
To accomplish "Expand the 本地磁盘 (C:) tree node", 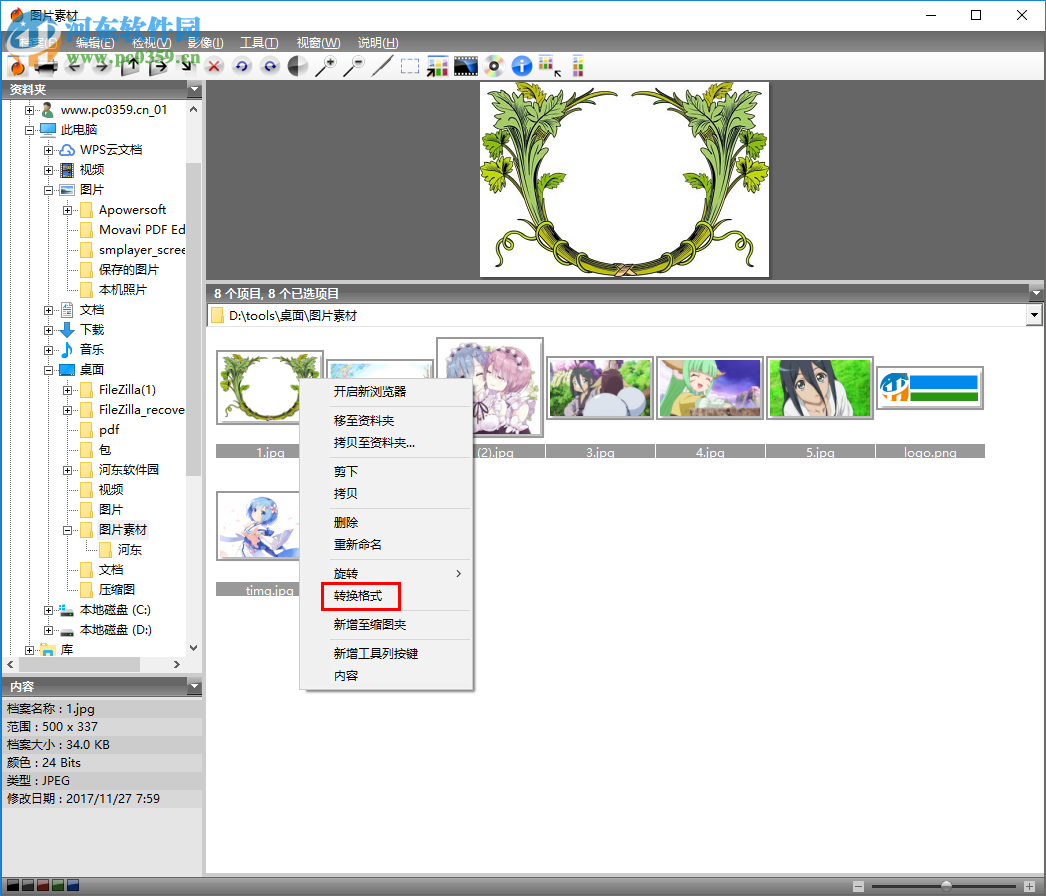I will click(x=49, y=610).
